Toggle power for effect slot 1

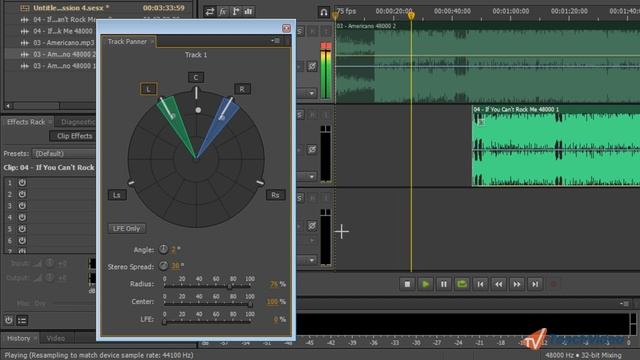(x=22, y=182)
